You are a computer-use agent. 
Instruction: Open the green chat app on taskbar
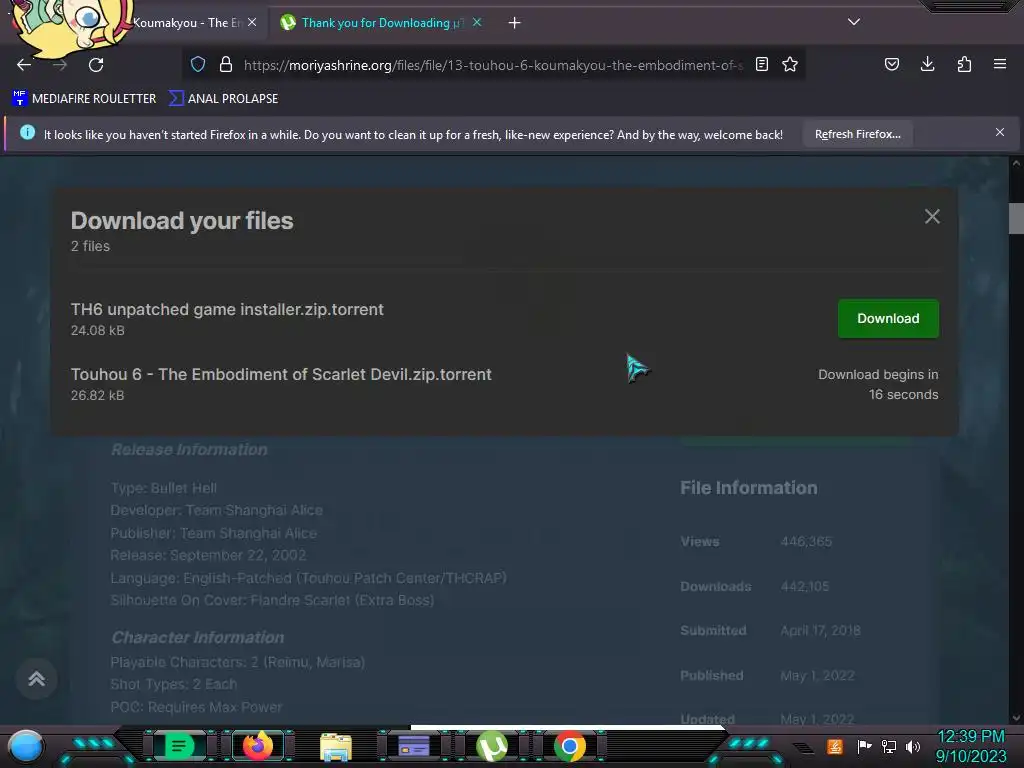[x=178, y=746]
